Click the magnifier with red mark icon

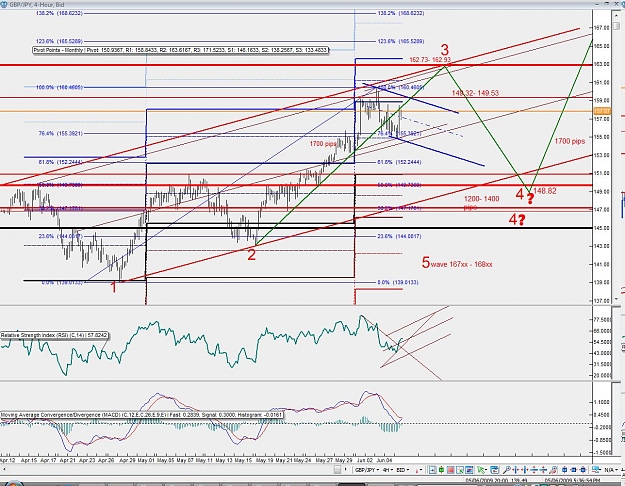[553, 470]
